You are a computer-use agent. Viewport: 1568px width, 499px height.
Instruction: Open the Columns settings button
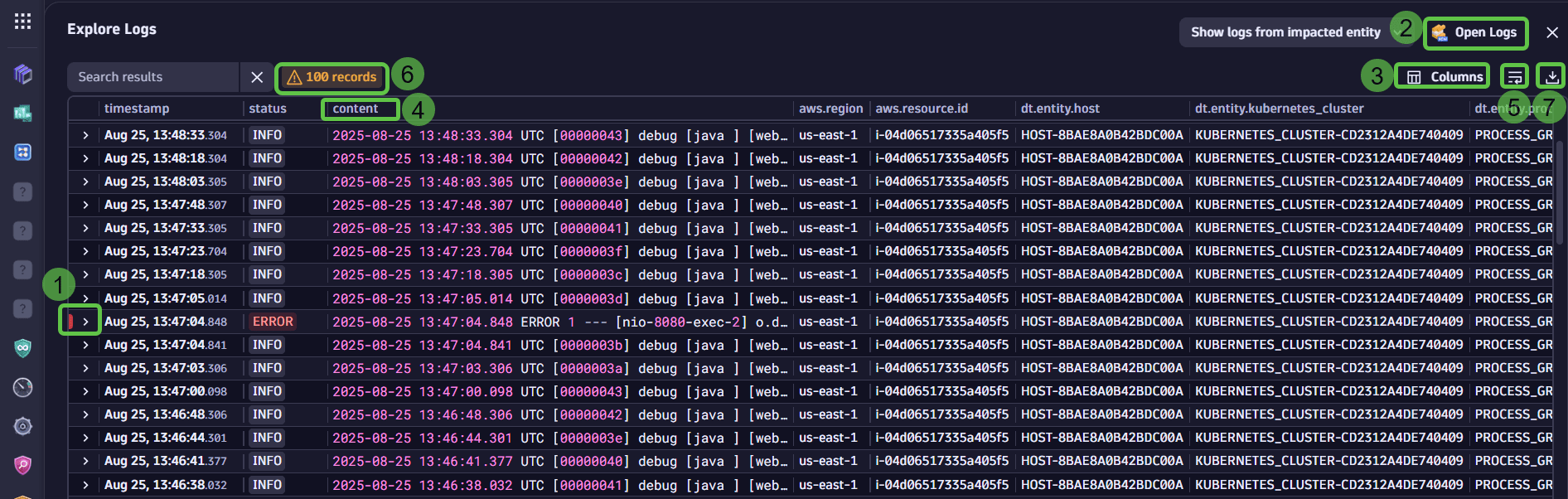[x=1443, y=77]
